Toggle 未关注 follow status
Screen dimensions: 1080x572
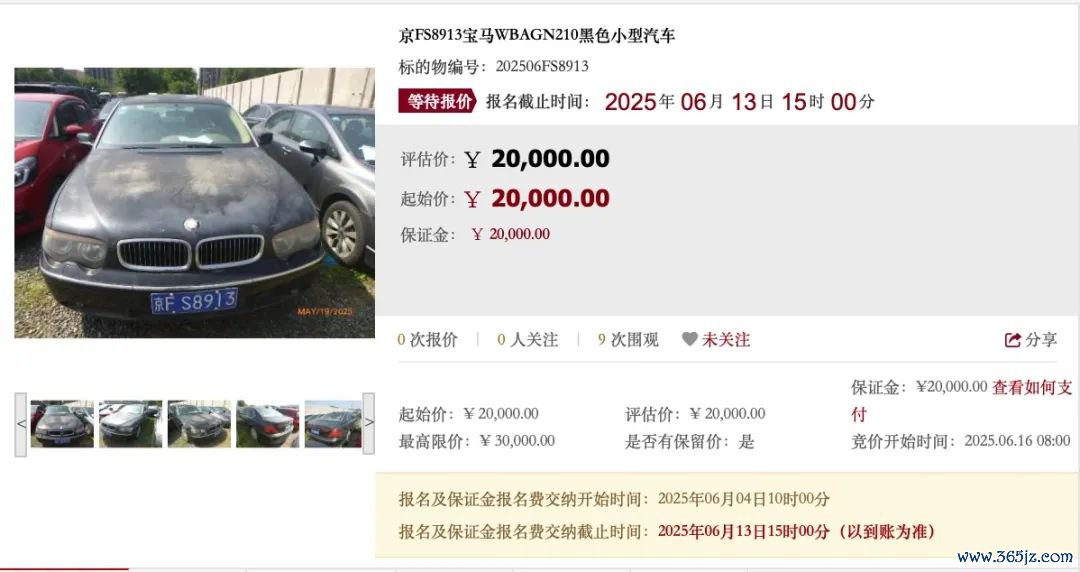(x=725, y=340)
